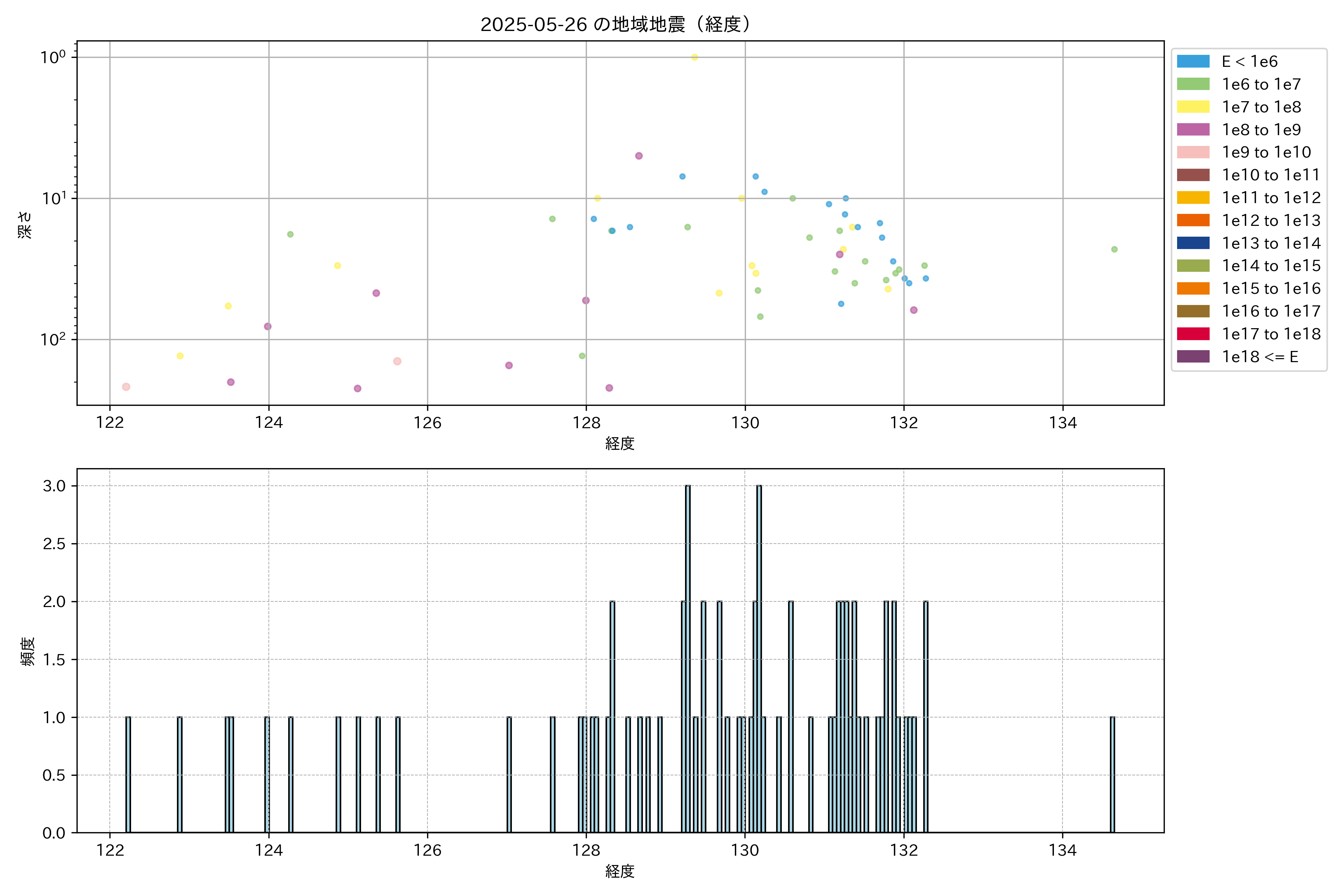This screenshot has width=1344, height=896.
Task: Click the purple 1e18 <= E swatch
Action: [1193, 357]
